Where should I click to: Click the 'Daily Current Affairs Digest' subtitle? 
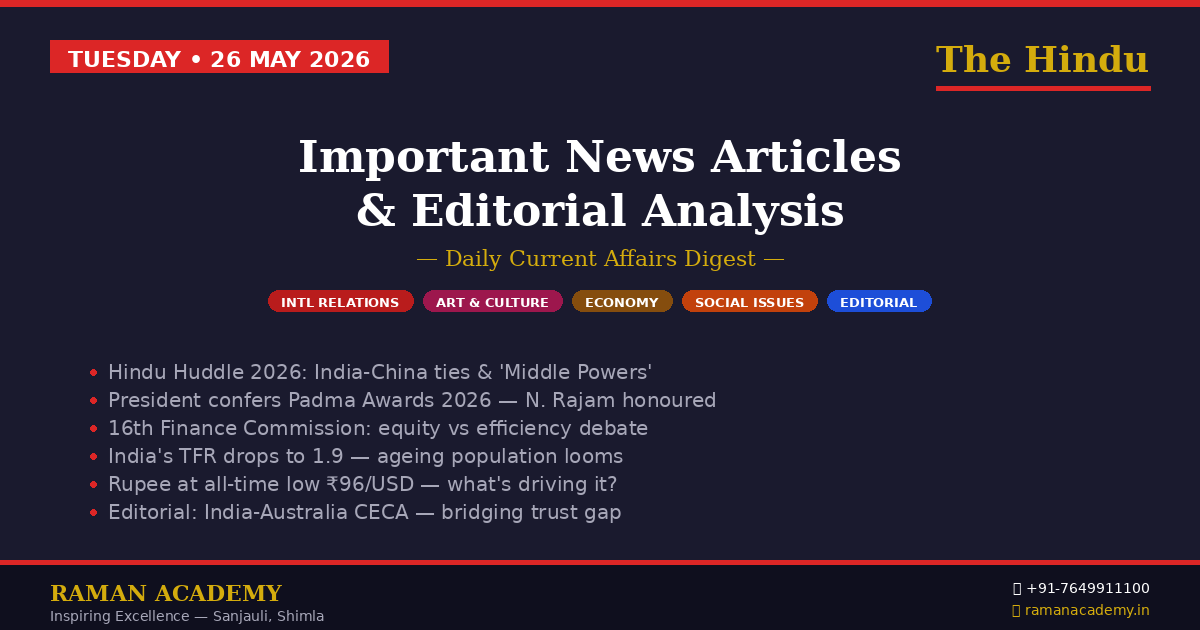pos(600,259)
